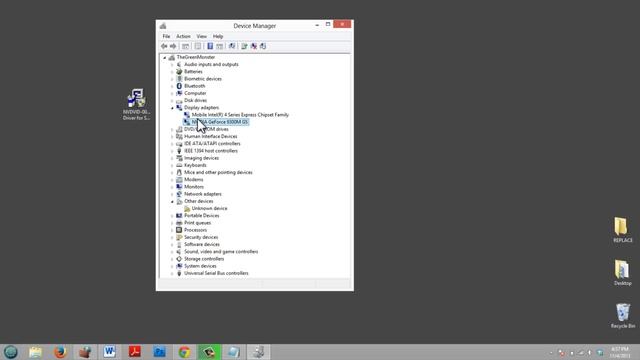The width and height of the screenshot is (640, 360).
Task: Expand Human Interface Devices
Action: pyautogui.click(x=172, y=137)
